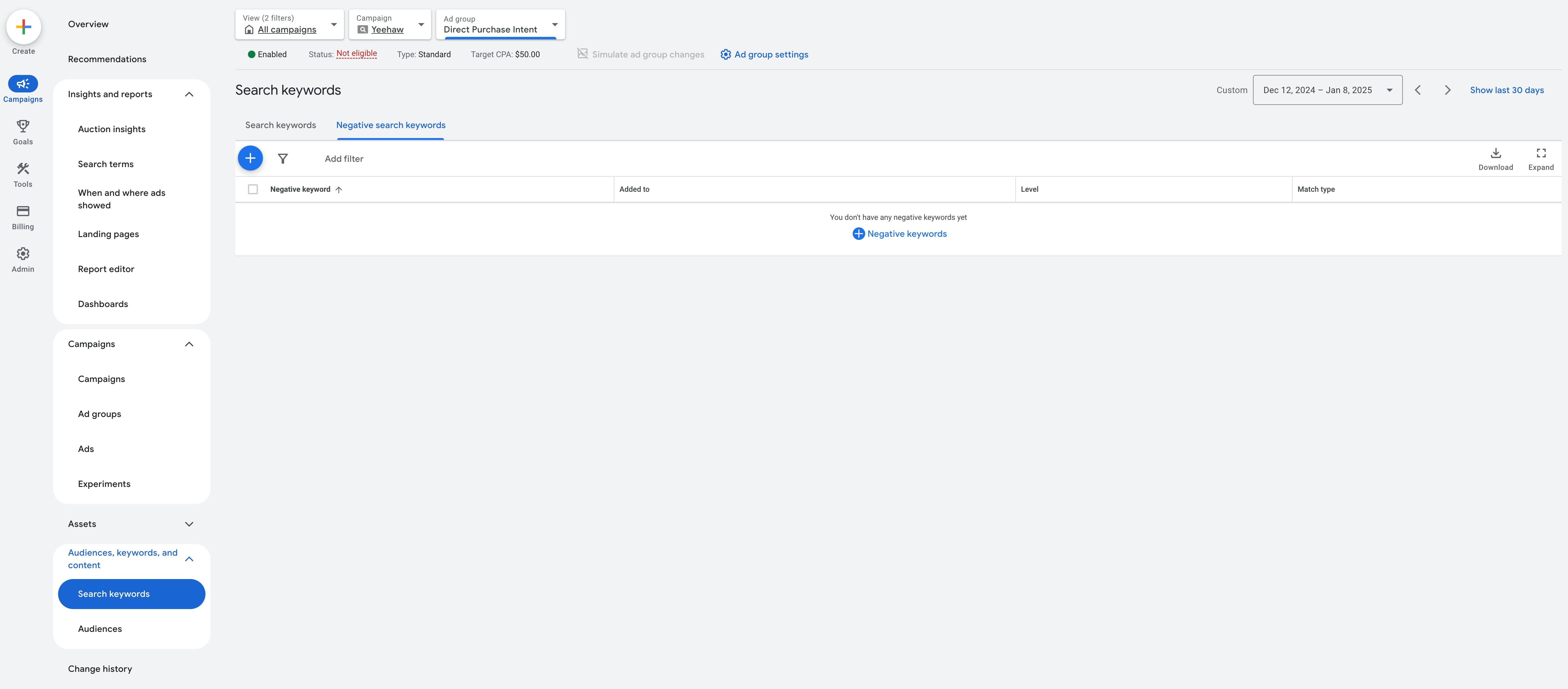Click the Not eligible status link
Image resolution: width=1568 pixels, height=689 pixels.
[x=357, y=53]
